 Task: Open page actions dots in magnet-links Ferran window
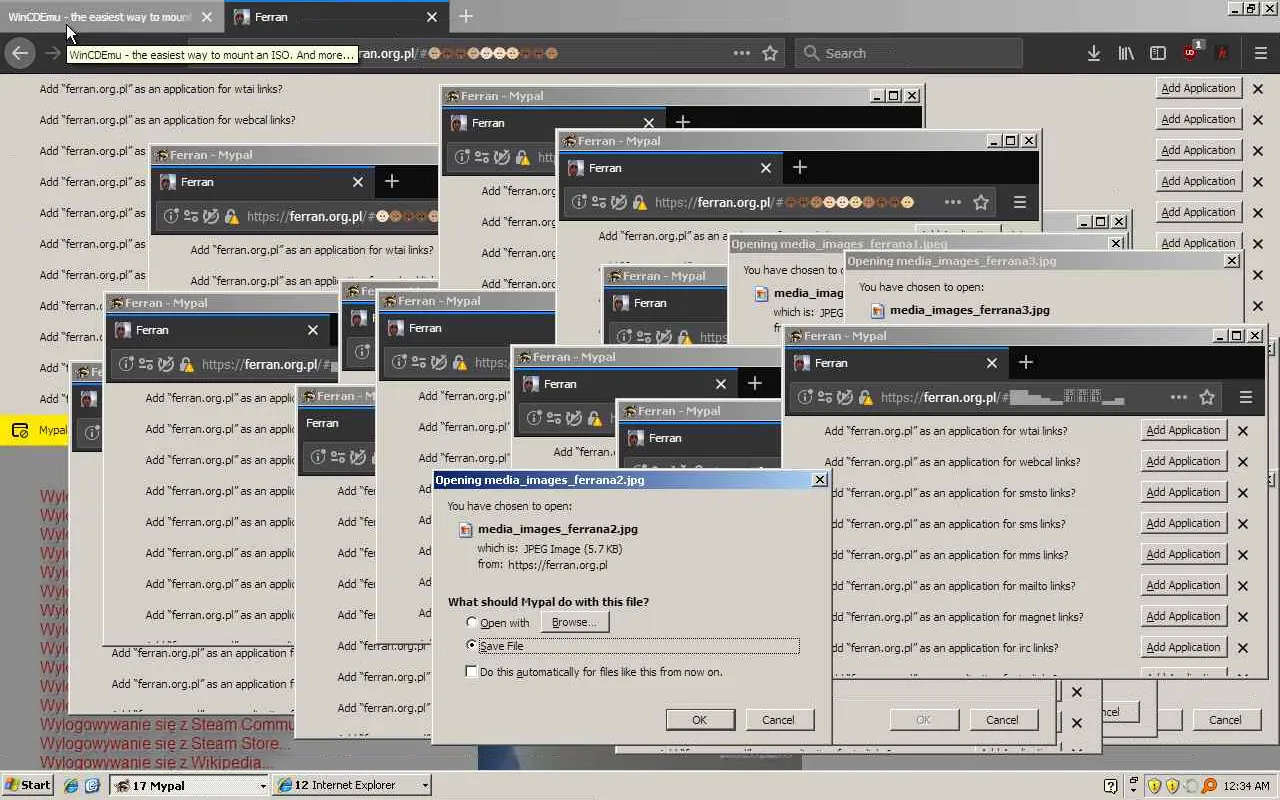pos(1179,397)
